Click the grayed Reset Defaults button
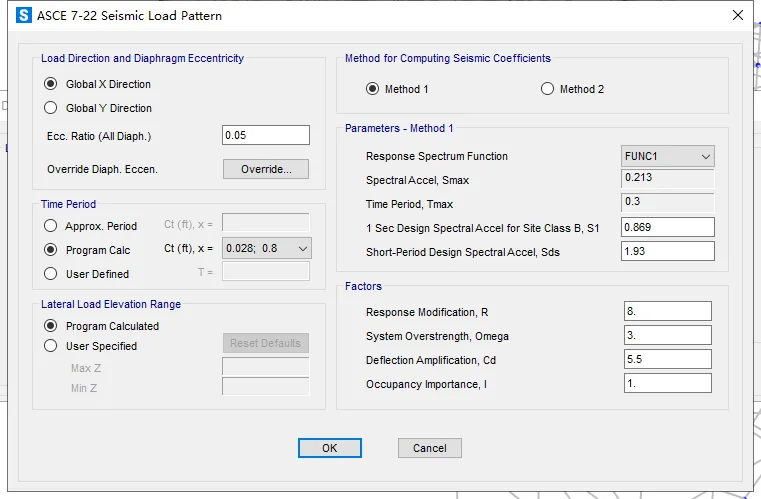The image size is (761, 499). (x=266, y=343)
